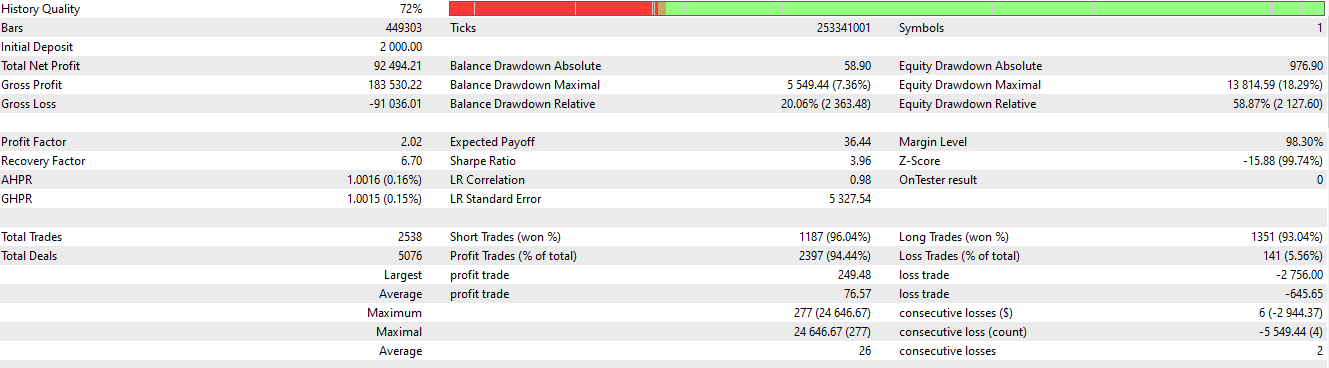
Task: Select Equity Drawdown Relative 58.87% (2 127.60)
Action: [1278, 104]
